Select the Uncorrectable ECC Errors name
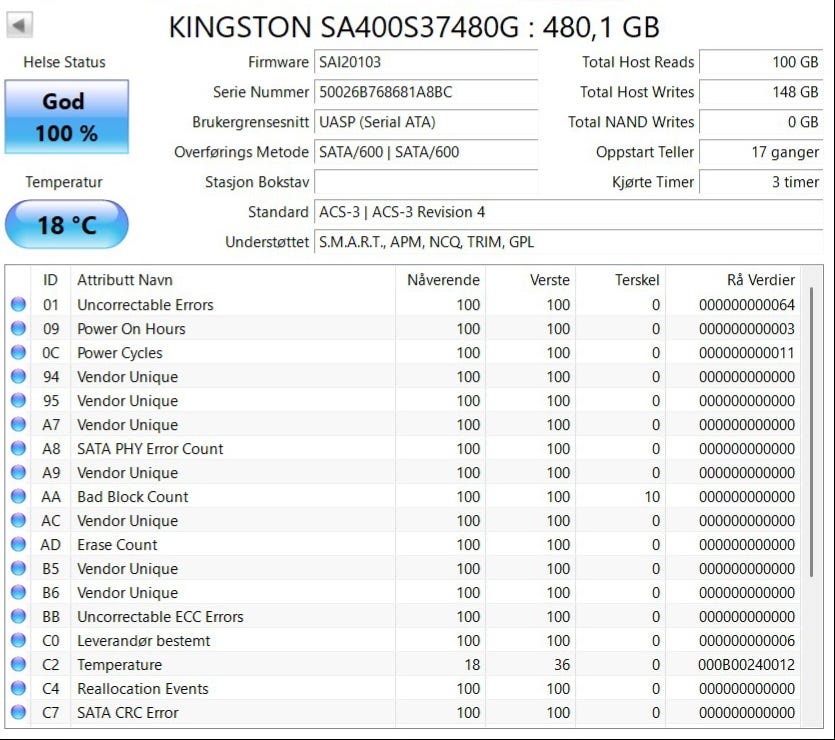 [x=160, y=616]
